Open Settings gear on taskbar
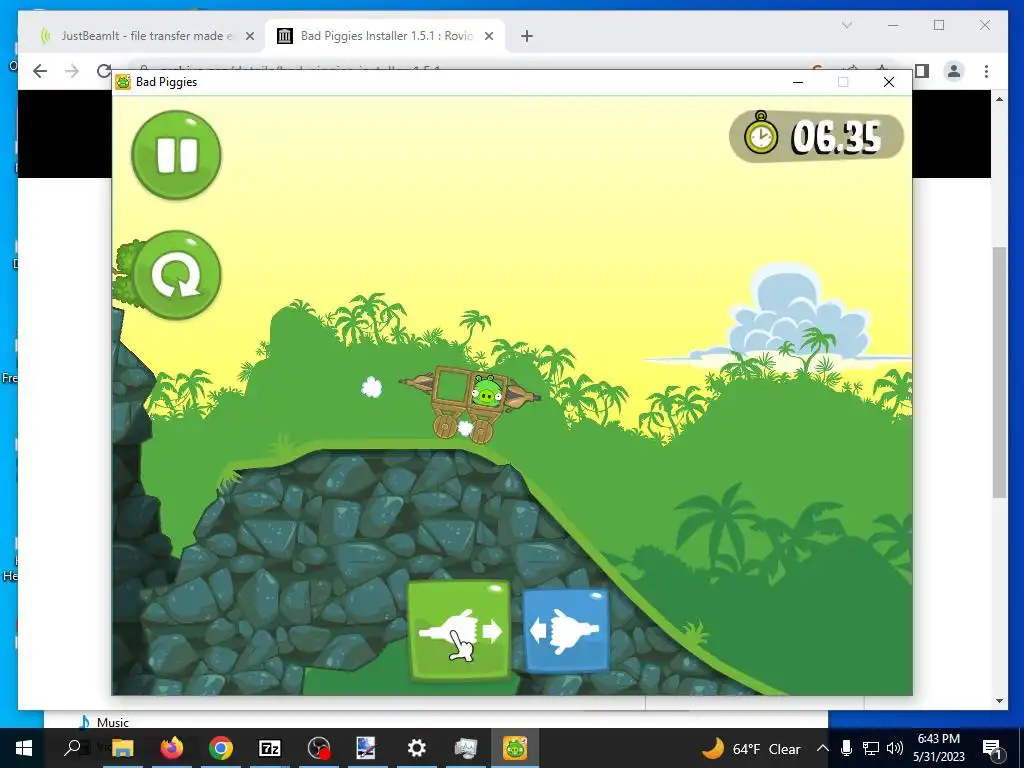Screen dimensions: 1024x768 tap(416, 748)
